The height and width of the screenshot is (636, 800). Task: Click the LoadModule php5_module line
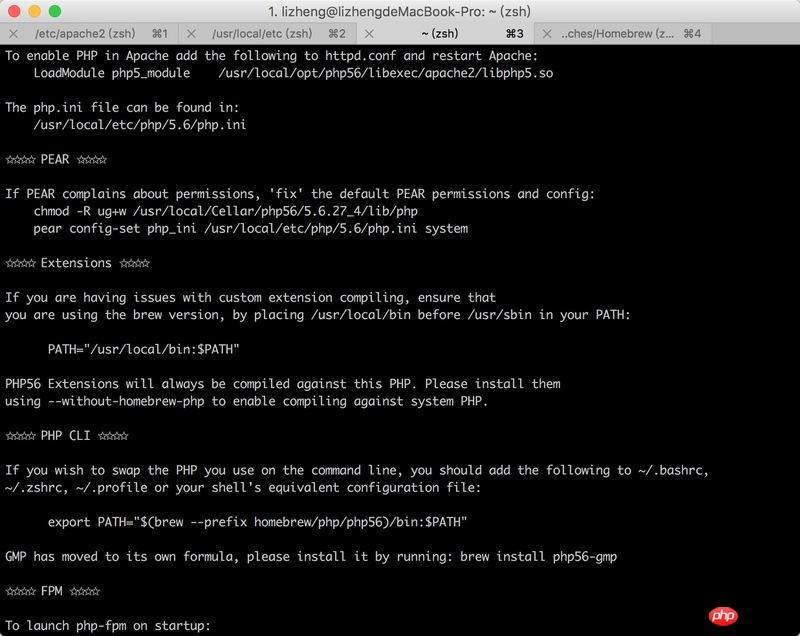point(293,73)
